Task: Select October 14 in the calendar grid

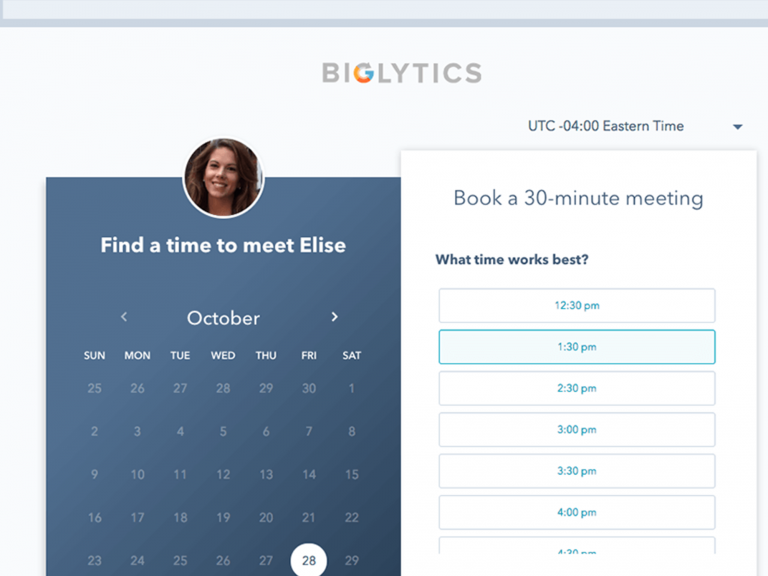Action: coord(309,474)
